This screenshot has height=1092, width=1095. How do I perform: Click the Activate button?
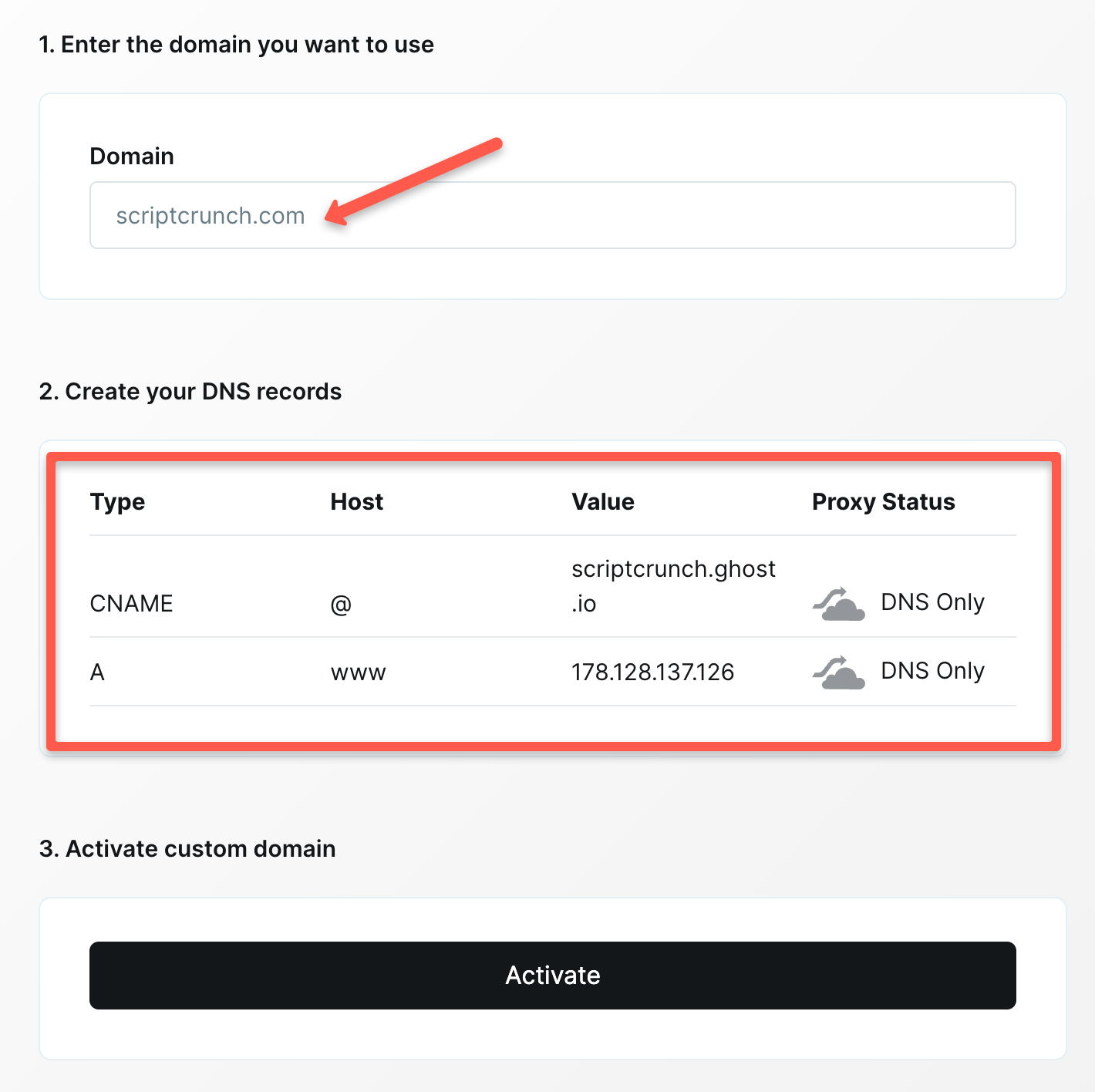coord(553,976)
